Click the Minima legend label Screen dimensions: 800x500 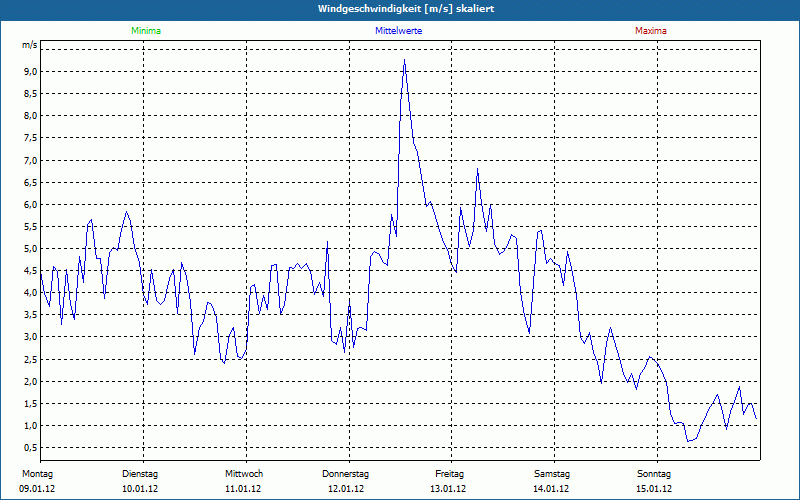pyautogui.click(x=146, y=31)
